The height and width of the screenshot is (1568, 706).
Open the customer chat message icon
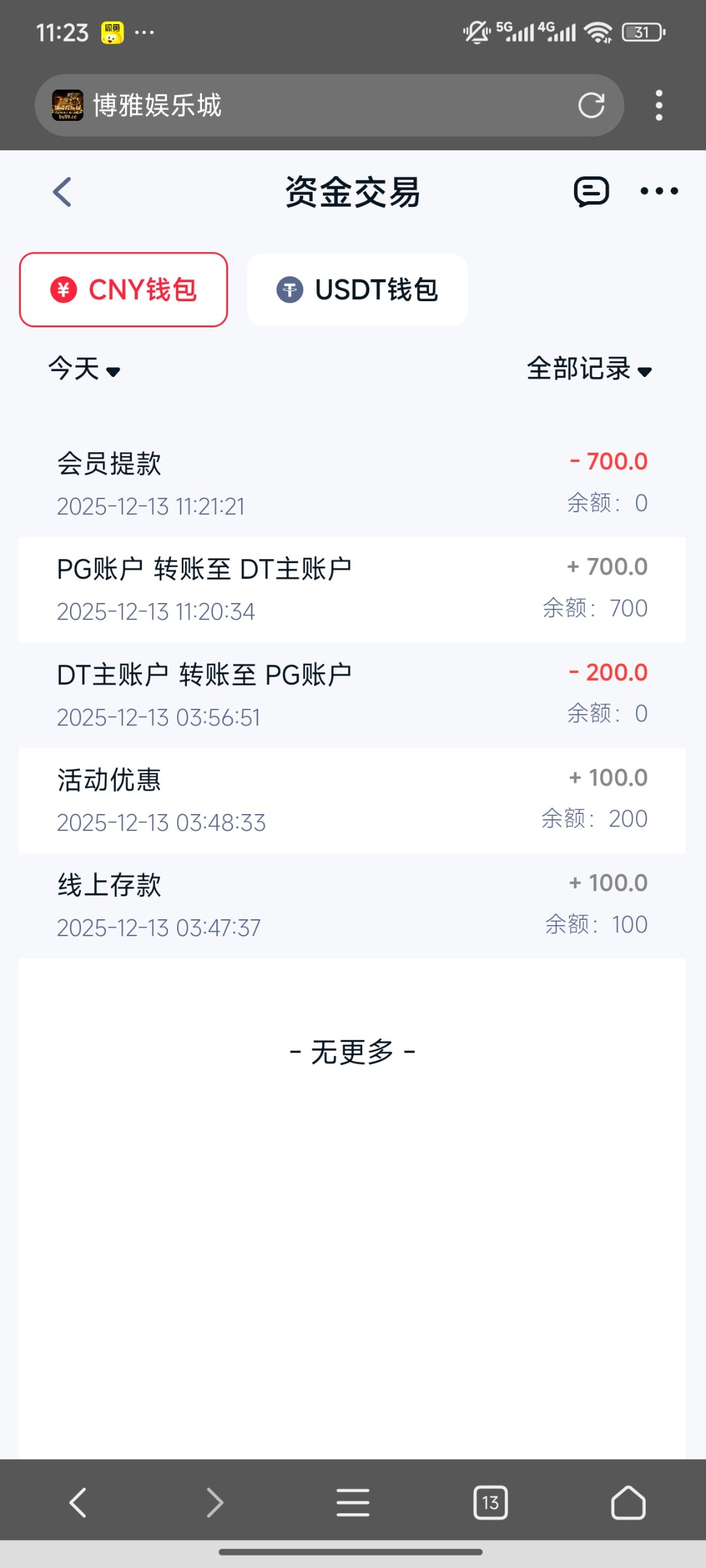[x=591, y=192]
